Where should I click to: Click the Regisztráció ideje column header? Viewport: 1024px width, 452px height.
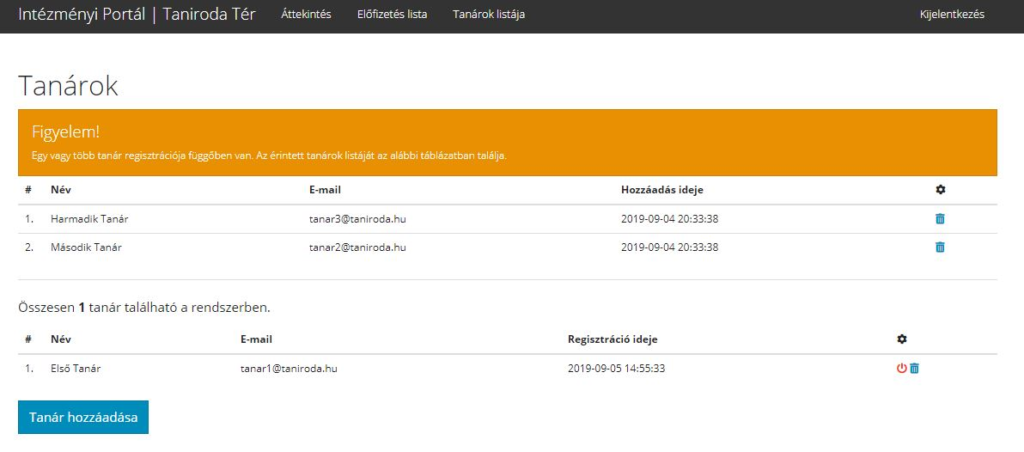click(612, 340)
